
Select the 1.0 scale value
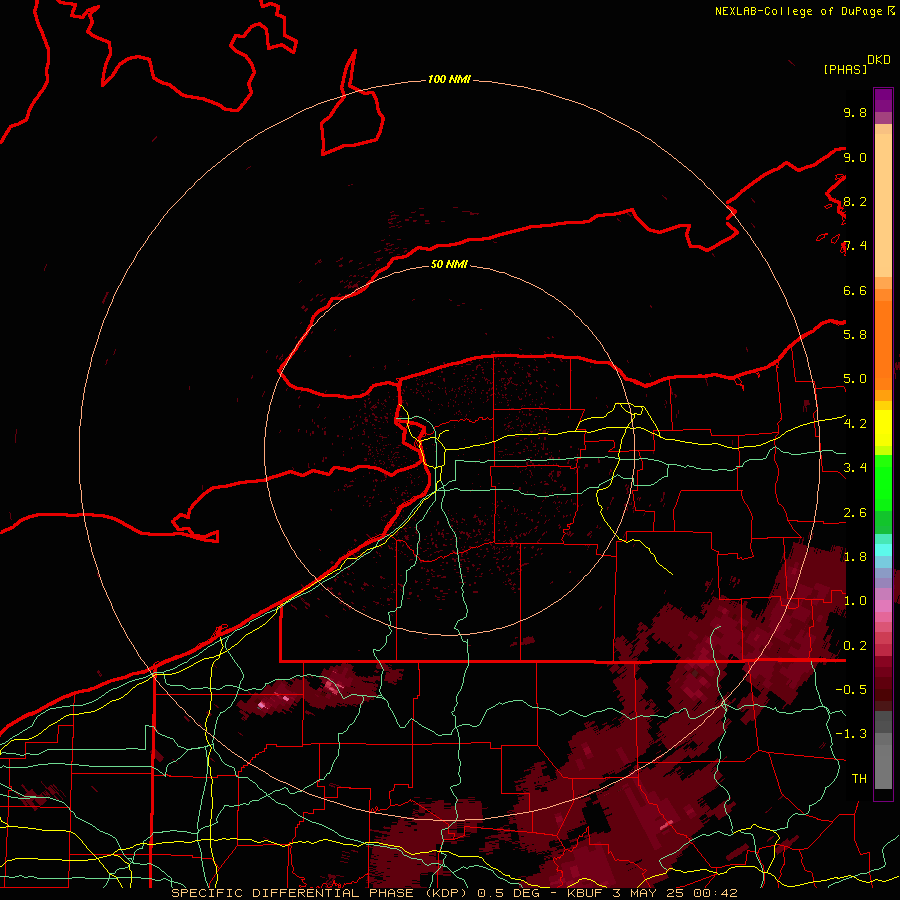[x=855, y=601]
